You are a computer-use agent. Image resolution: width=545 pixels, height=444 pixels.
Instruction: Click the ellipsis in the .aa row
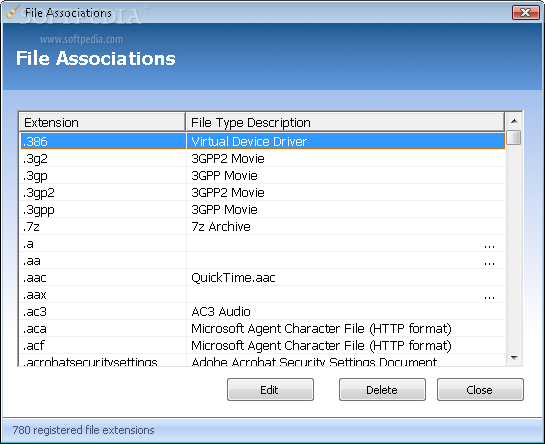489,264
